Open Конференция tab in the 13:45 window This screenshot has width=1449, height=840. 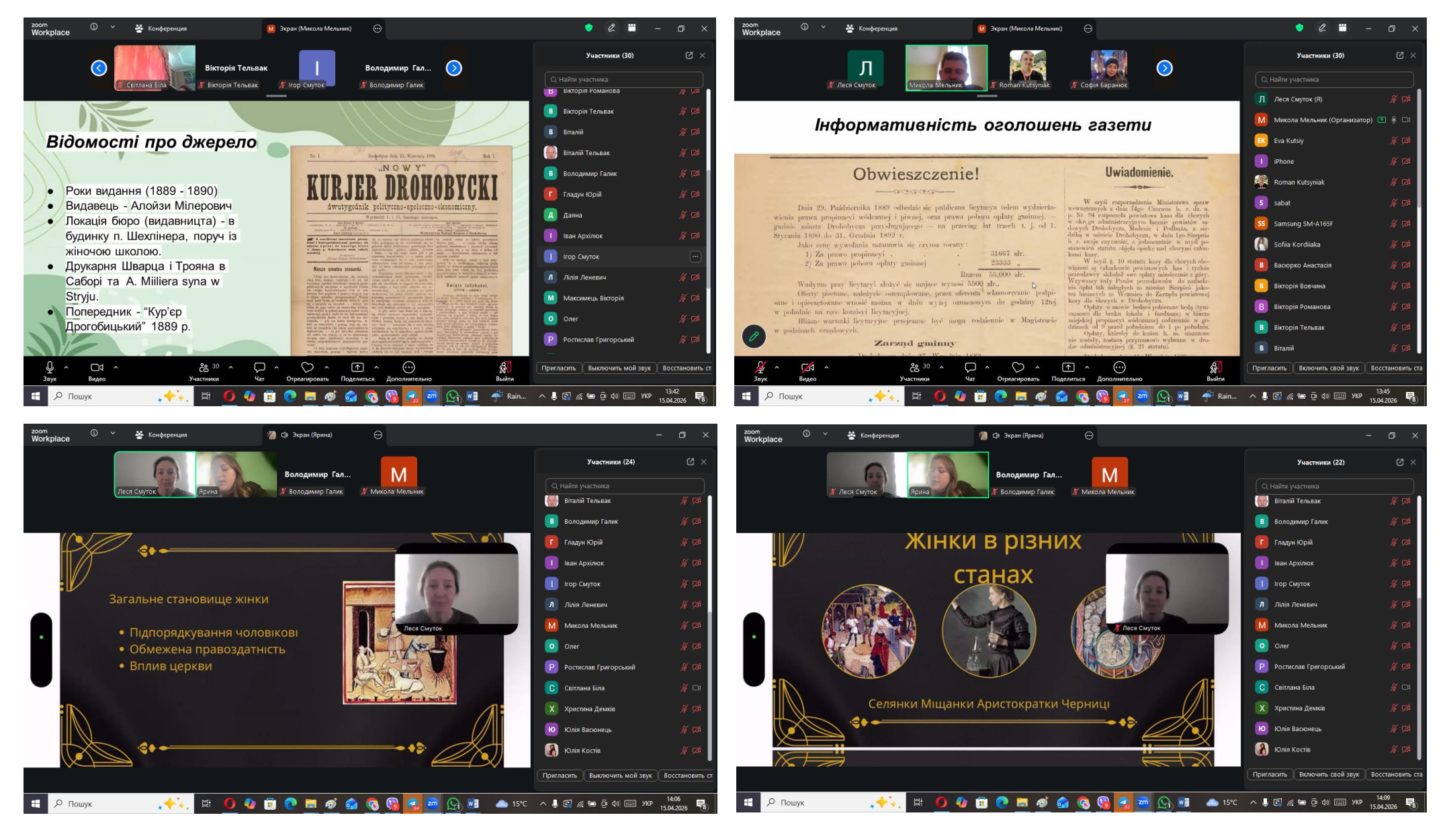pos(872,29)
